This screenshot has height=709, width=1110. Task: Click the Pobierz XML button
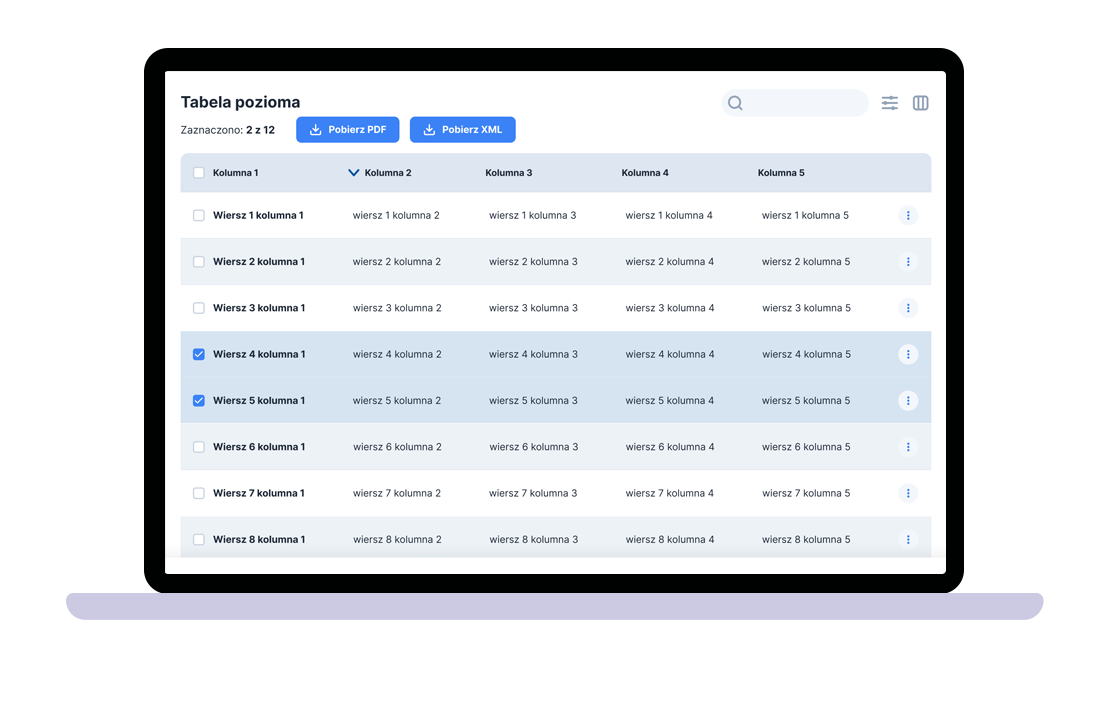pos(462,130)
